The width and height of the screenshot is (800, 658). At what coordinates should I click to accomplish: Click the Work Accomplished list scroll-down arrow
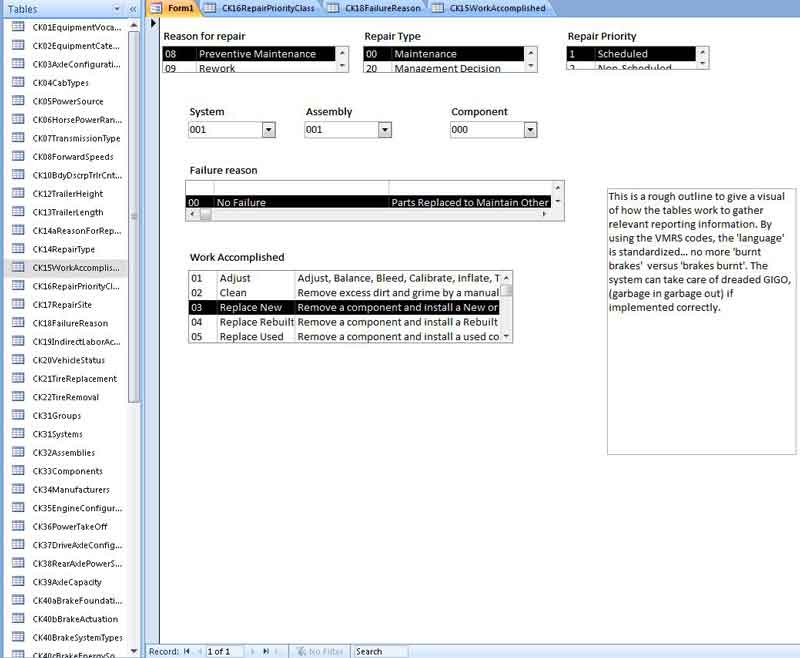click(506, 336)
